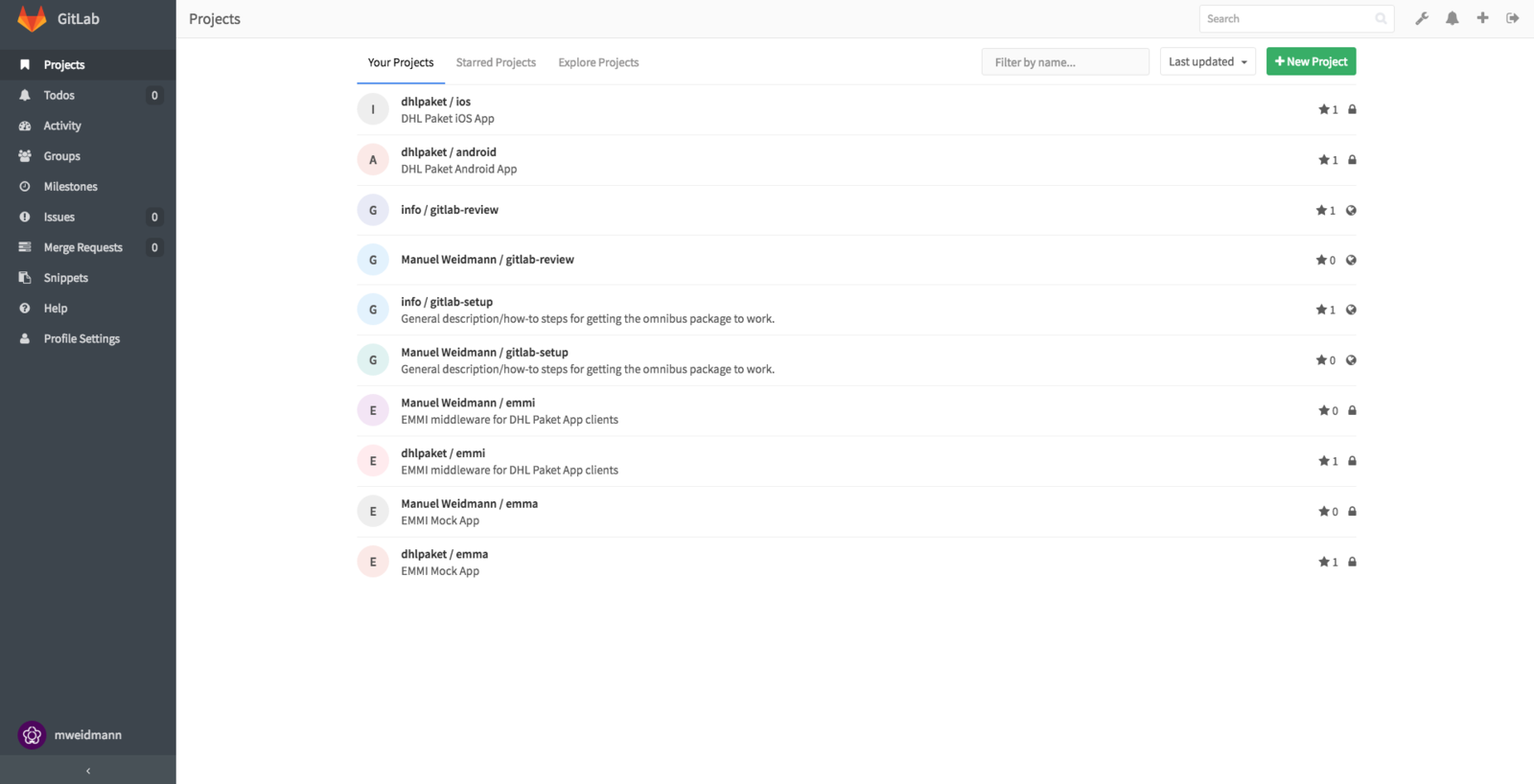Open the Last updated sort dropdown

click(x=1208, y=61)
